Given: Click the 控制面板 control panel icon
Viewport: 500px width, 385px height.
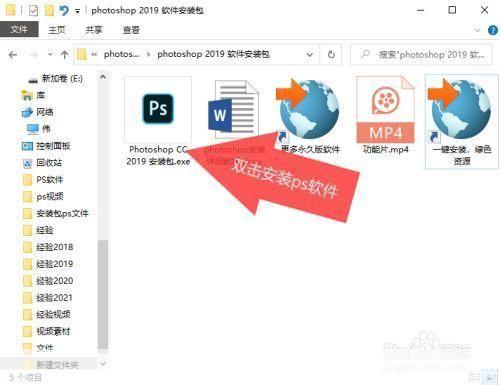Looking at the screenshot, I should [x=27, y=146].
